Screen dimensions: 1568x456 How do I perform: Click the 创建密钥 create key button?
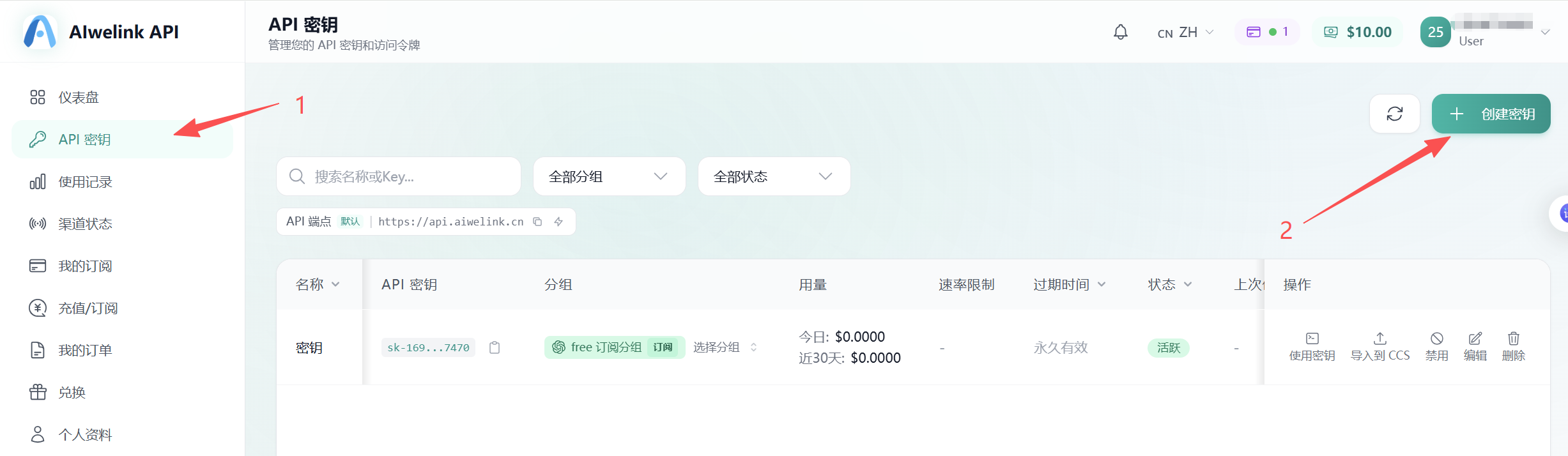(x=1491, y=114)
